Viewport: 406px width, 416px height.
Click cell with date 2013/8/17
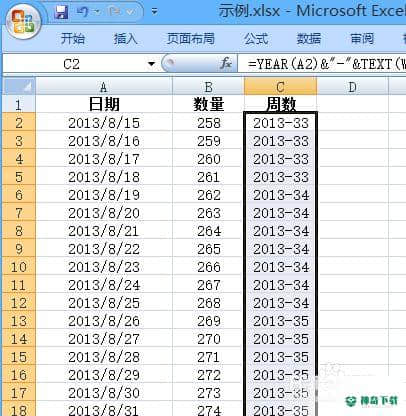[x=104, y=159]
